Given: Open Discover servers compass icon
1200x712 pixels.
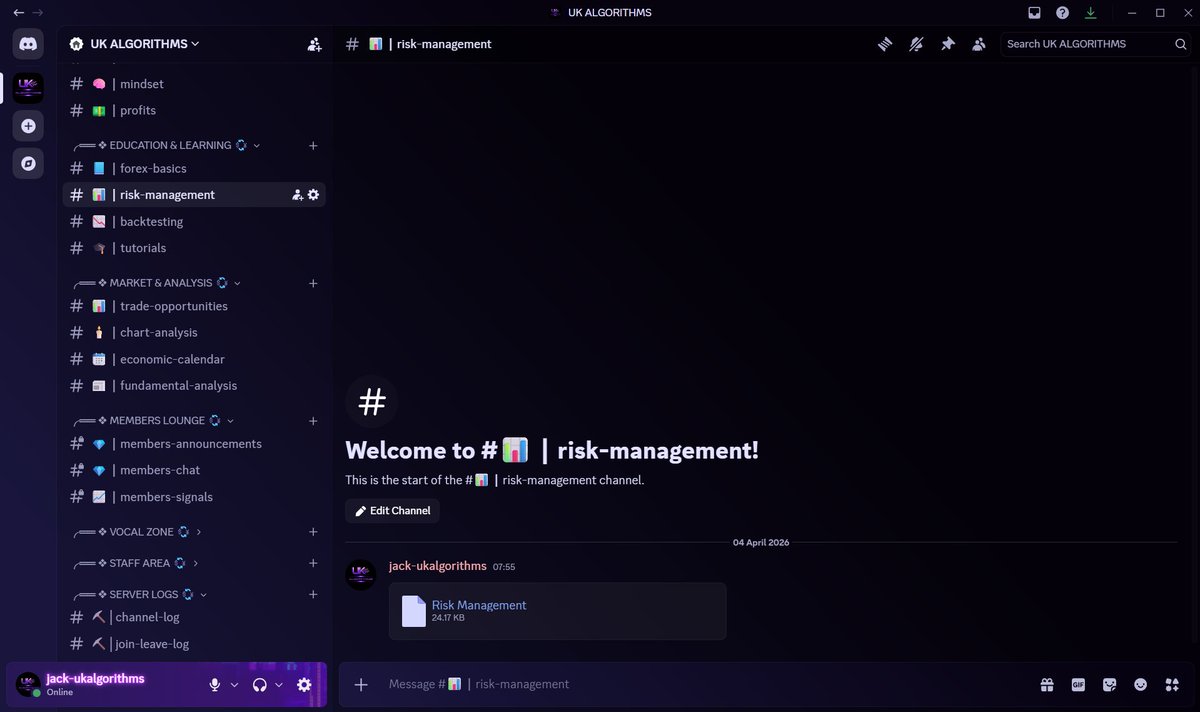Looking at the screenshot, I should click(x=28, y=163).
